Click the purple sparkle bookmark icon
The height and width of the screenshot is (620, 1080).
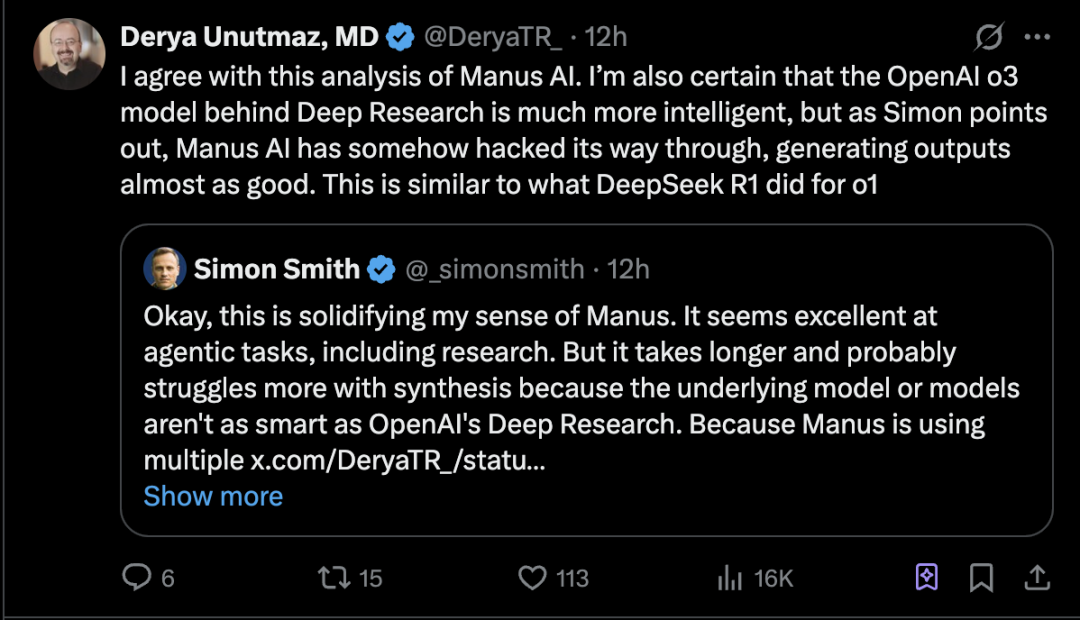(927, 577)
